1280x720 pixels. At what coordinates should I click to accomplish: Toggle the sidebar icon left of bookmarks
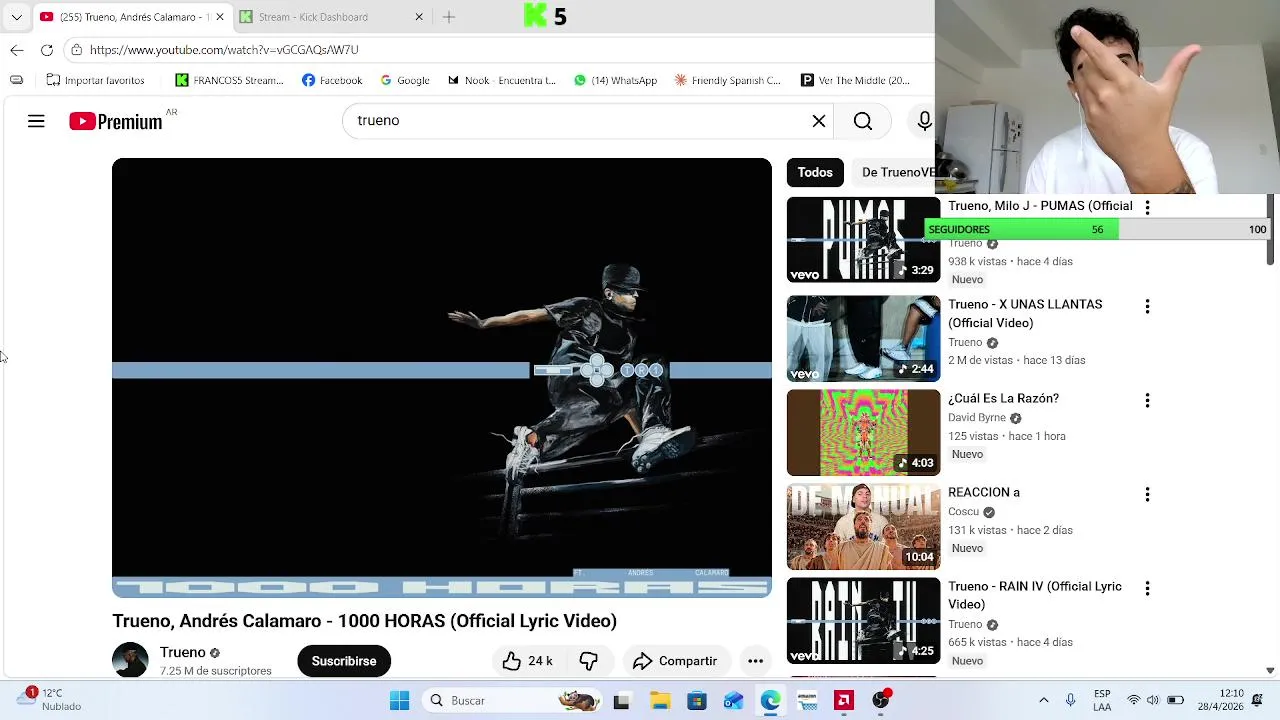(x=16, y=80)
